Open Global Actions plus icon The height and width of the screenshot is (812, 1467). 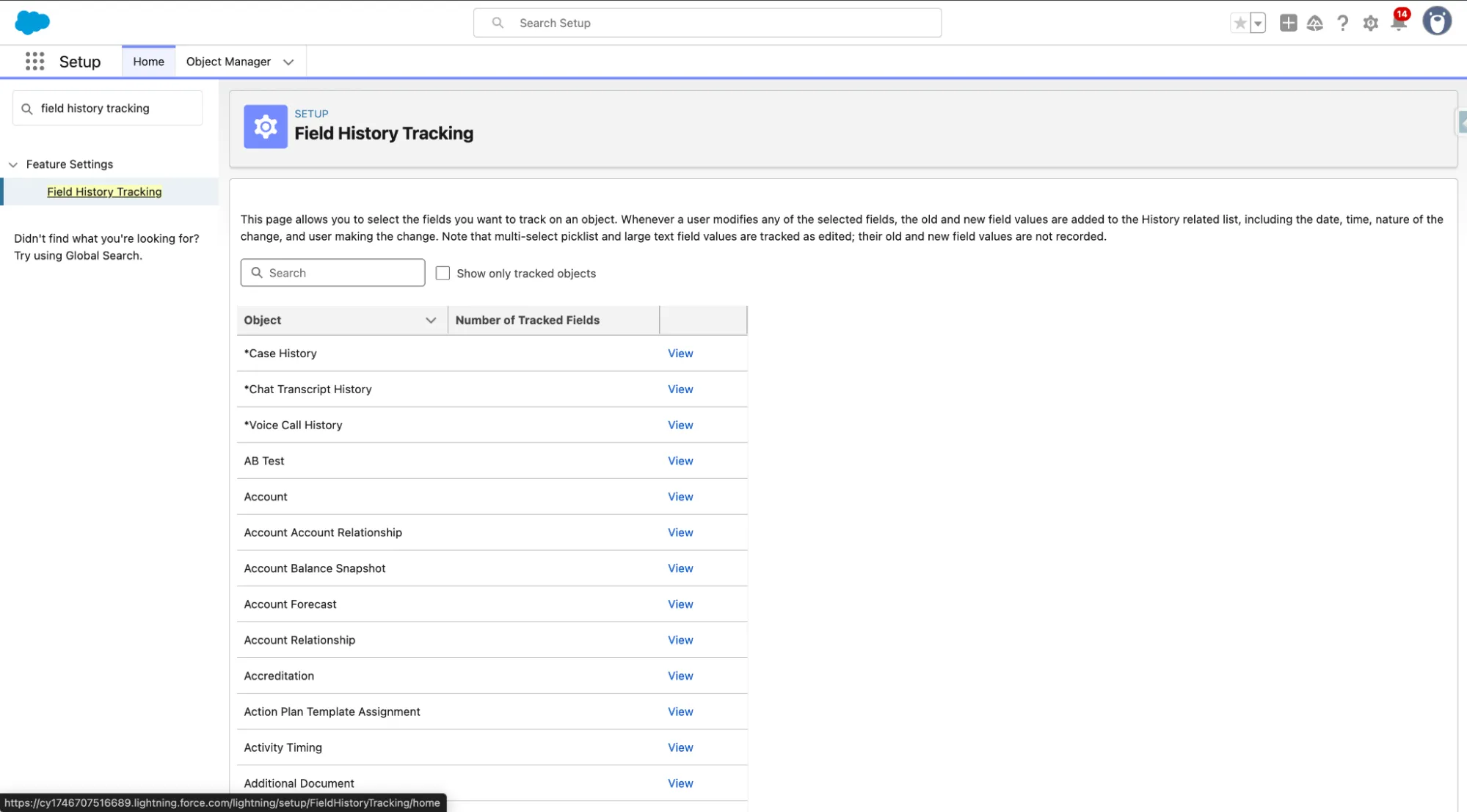click(x=1288, y=23)
